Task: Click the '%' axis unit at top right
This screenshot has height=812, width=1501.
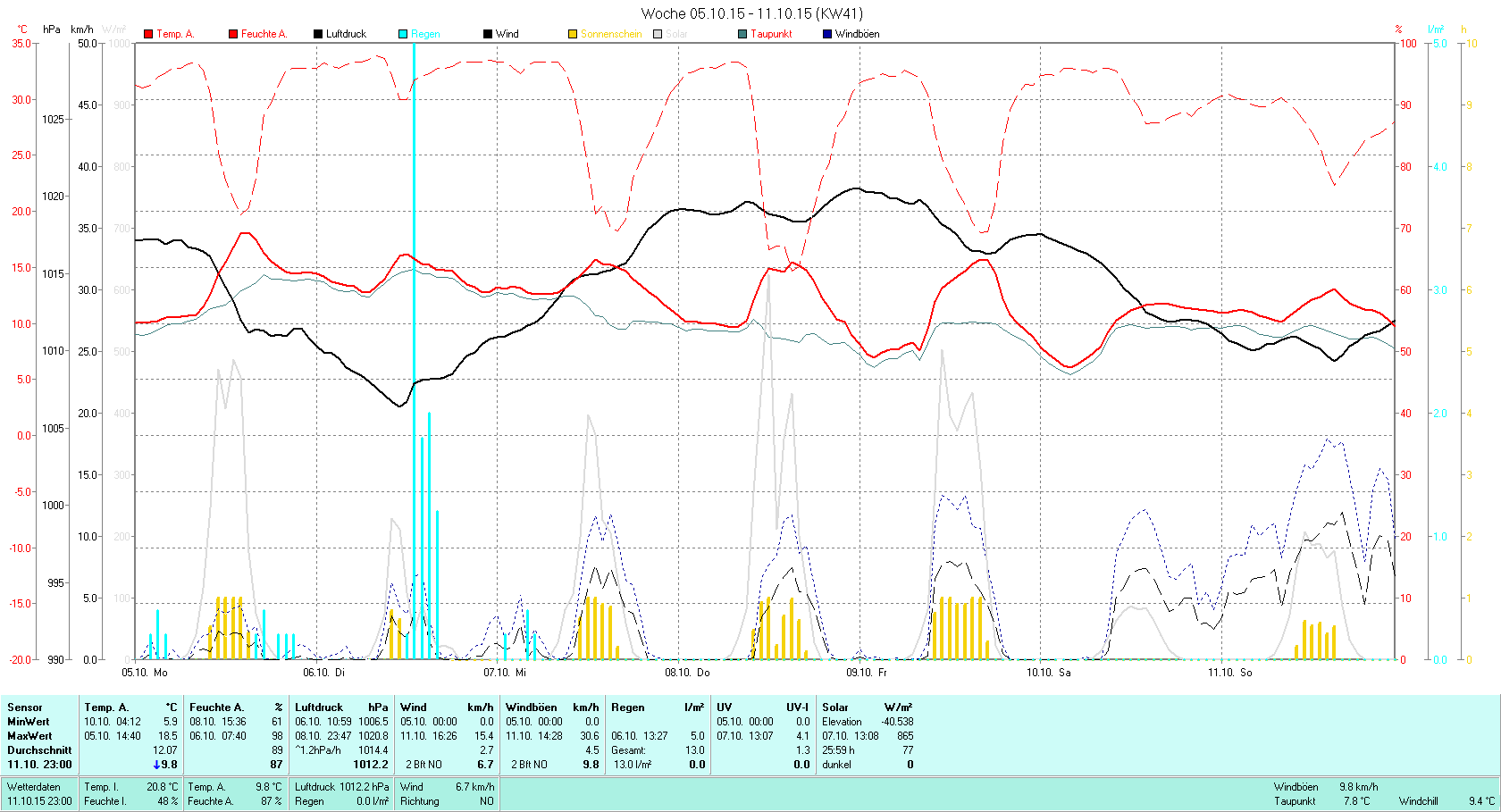Action: point(1399,29)
